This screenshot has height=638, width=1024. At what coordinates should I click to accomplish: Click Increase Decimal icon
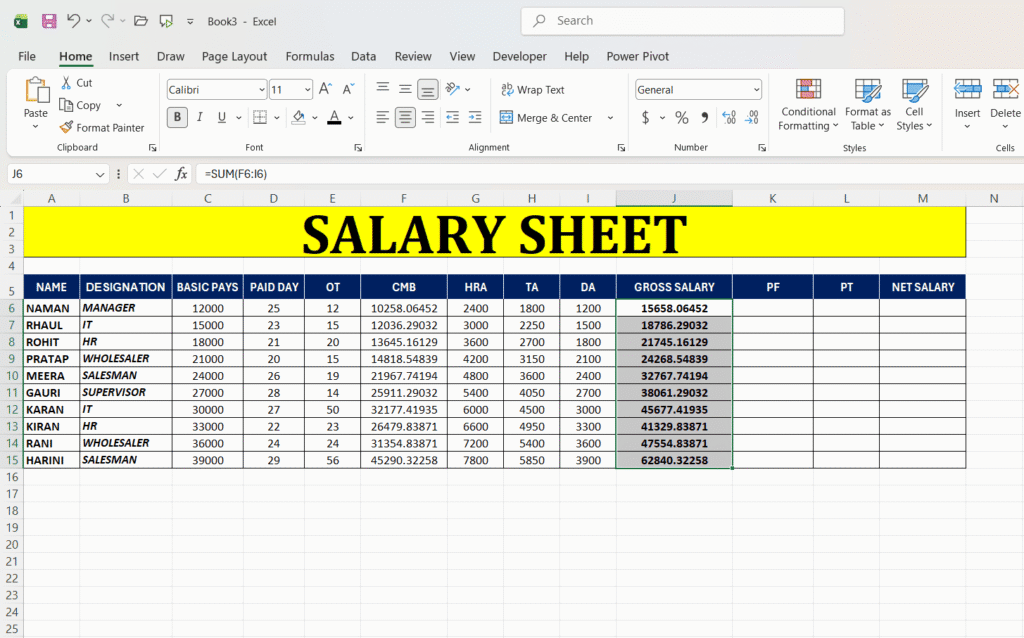point(729,118)
